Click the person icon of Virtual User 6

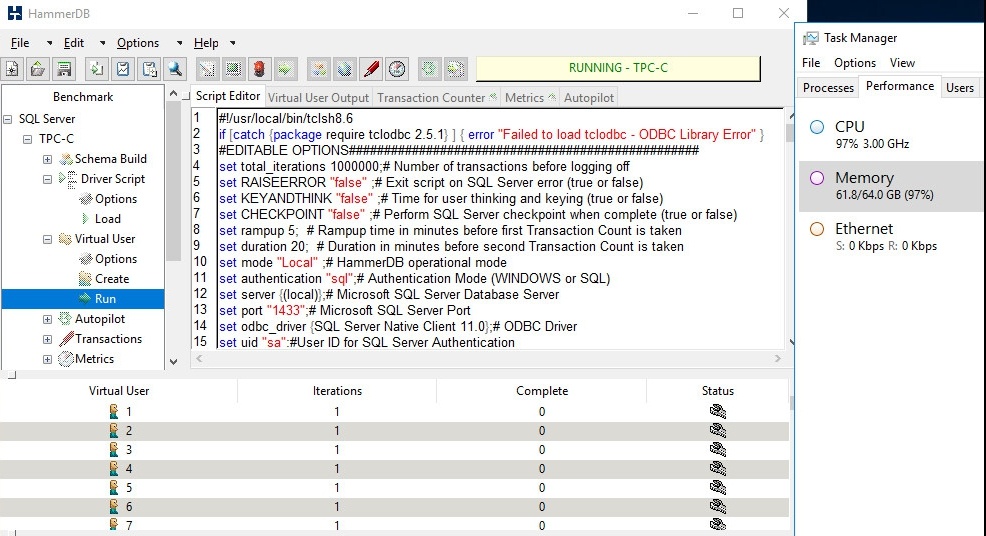pos(114,506)
